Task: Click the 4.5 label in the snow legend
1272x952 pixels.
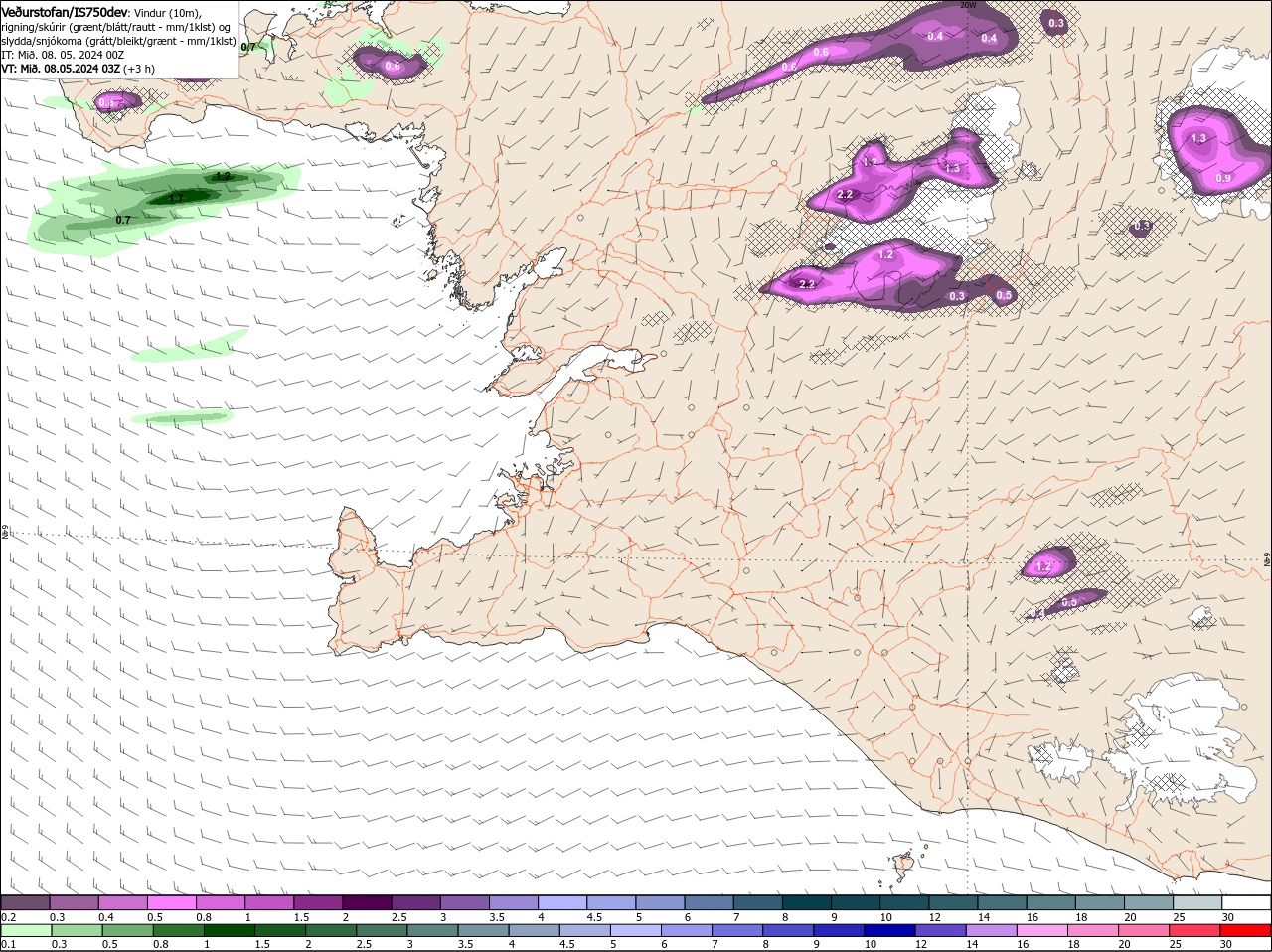Action: pyautogui.click(x=595, y=917)
